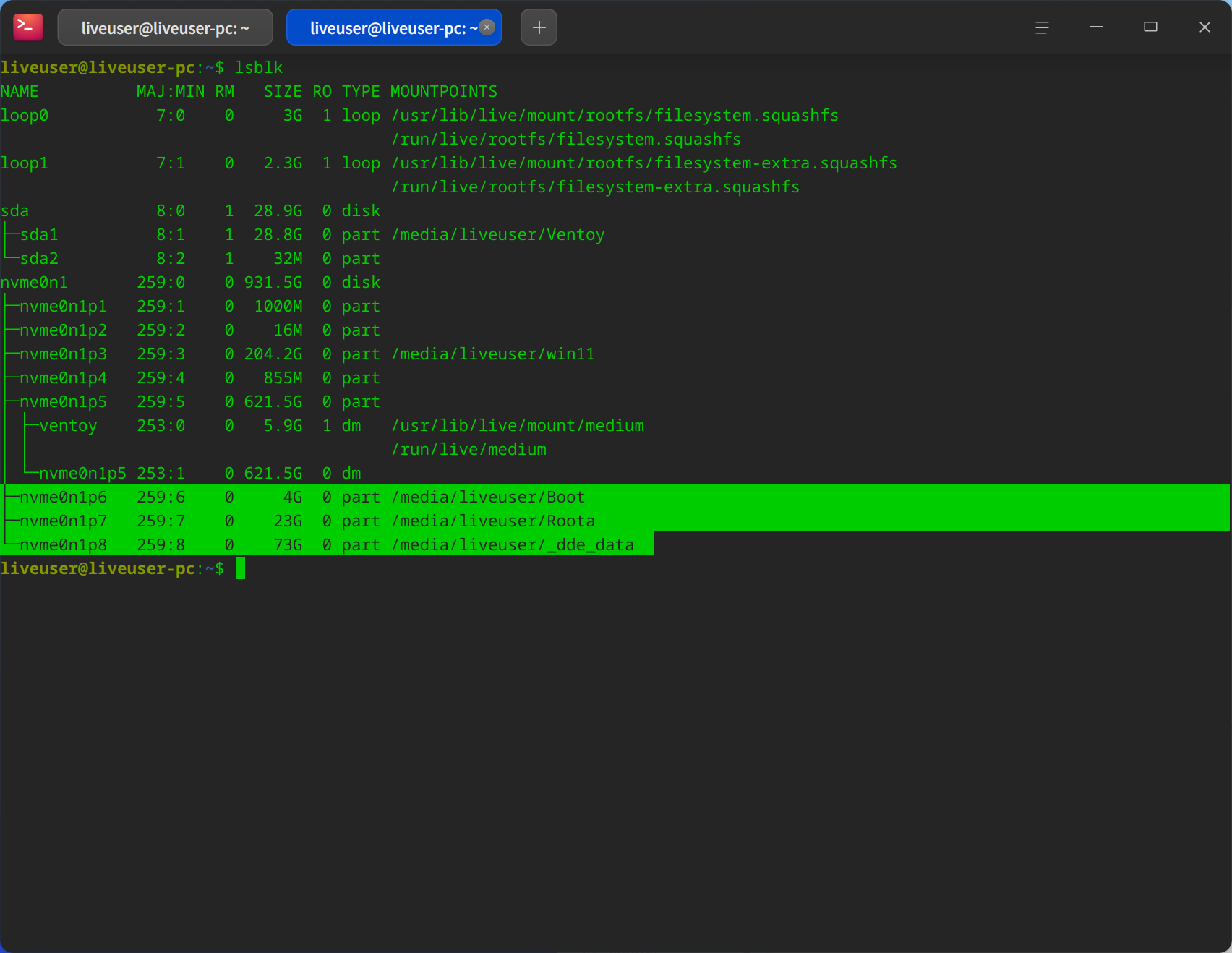Viewport: 1232px width, 953px height.
Task: Click the filesystem-extra.squashfs path under /usr/lib
Action: tap(644, 163)
